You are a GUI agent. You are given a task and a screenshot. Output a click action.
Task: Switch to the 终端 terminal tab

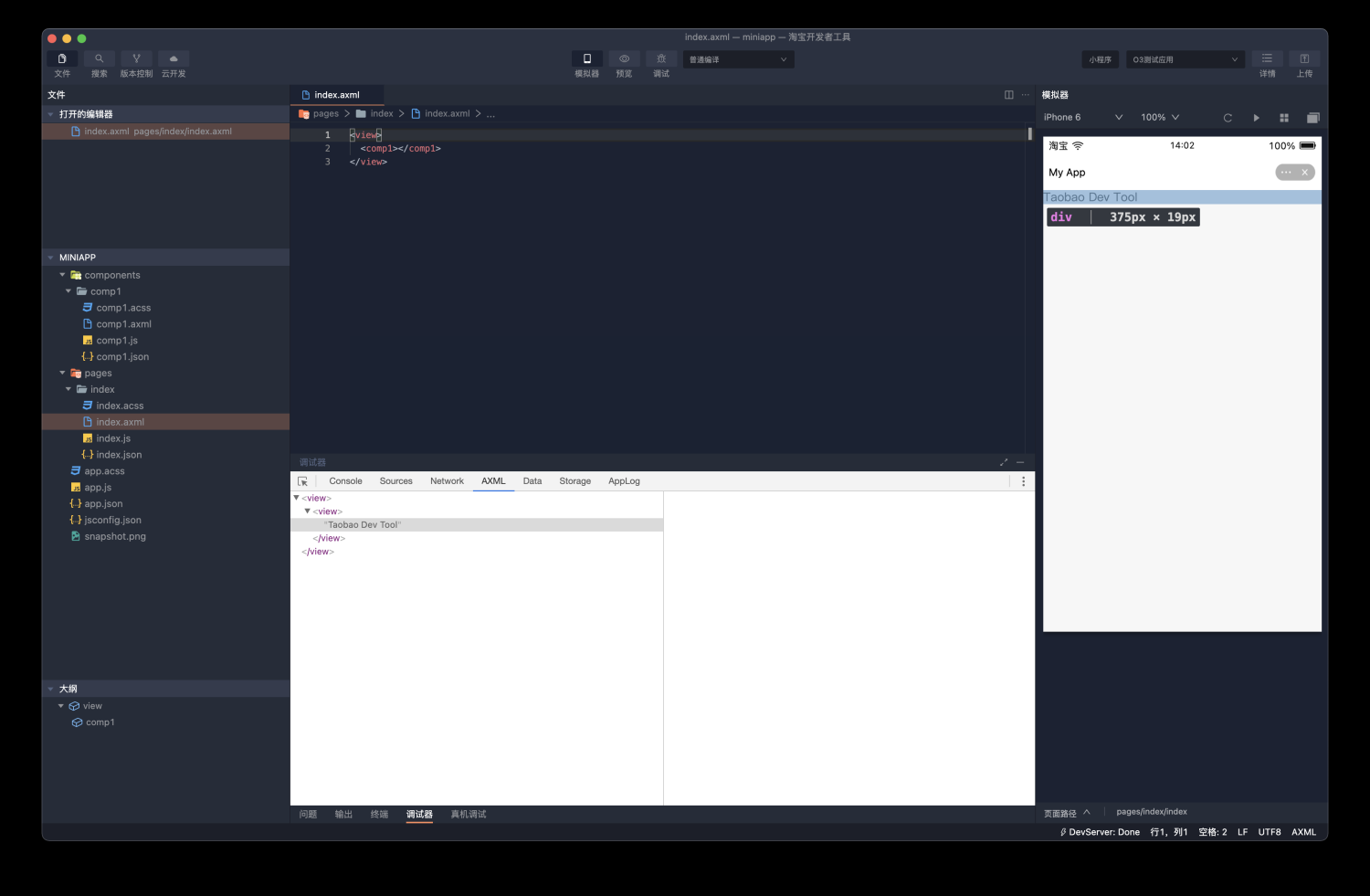379,815
